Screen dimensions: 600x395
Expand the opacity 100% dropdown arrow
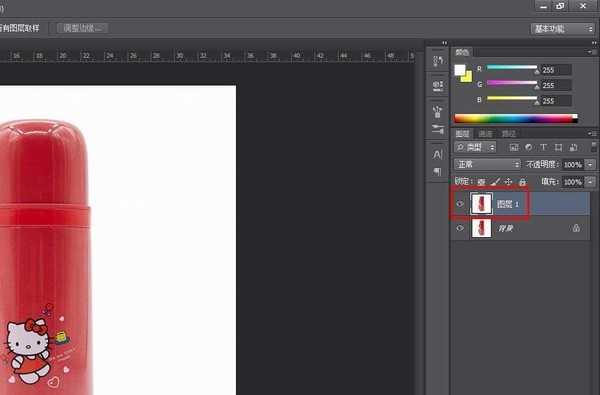(x=590, y=165)
